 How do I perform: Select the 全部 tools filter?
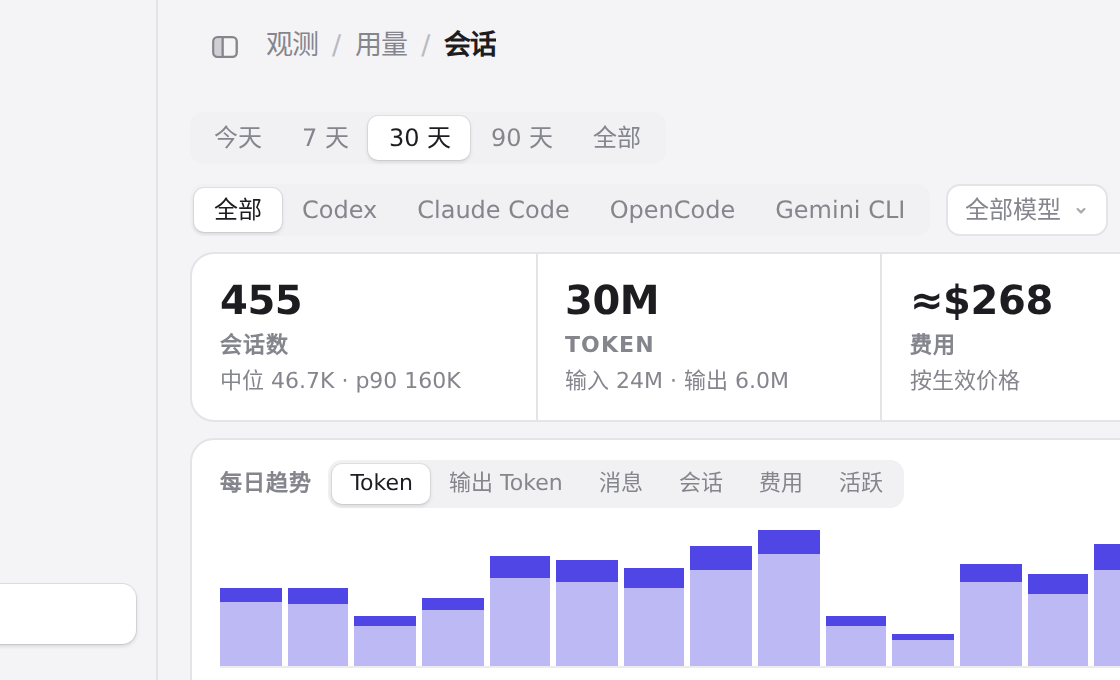coord(238,210)
